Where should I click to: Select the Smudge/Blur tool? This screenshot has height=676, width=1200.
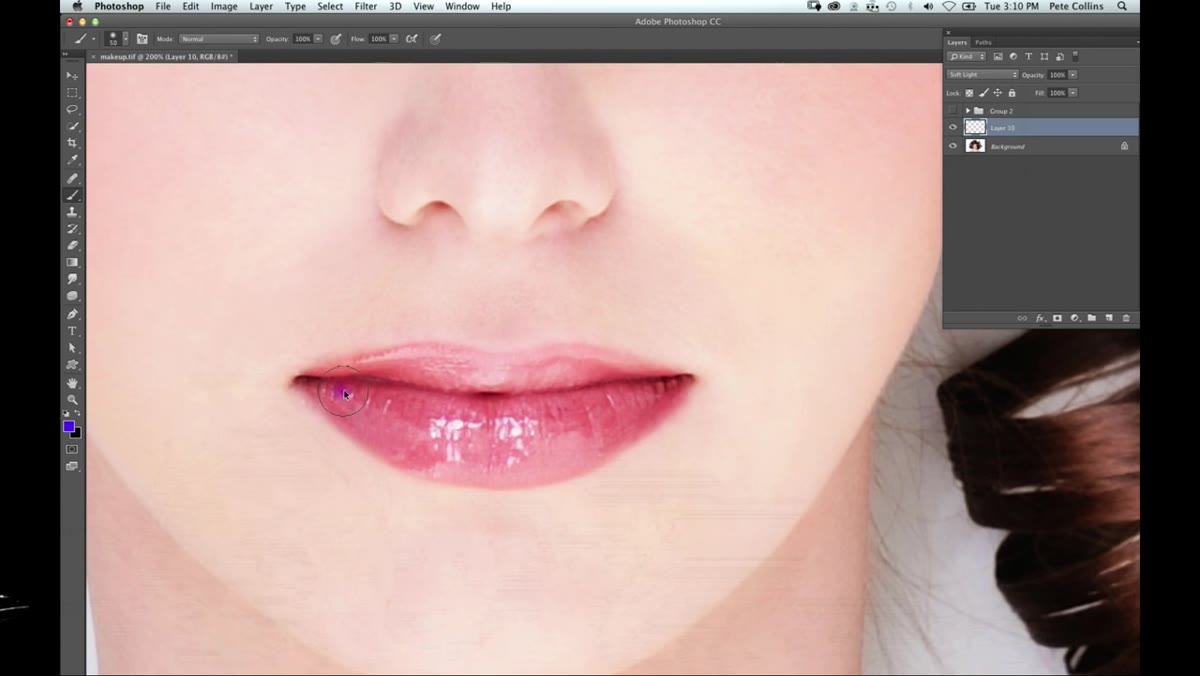[x=72, y=280]
